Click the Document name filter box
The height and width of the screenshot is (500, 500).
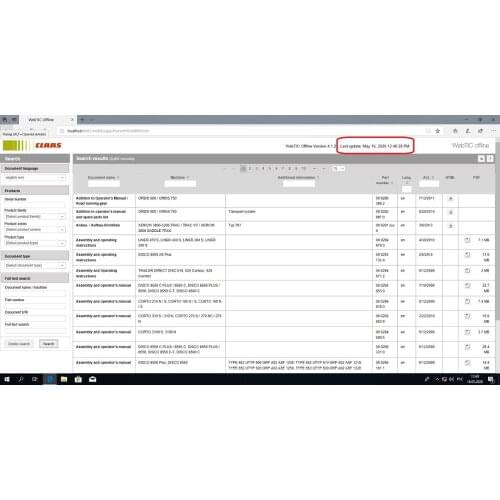tap(104, 184)
